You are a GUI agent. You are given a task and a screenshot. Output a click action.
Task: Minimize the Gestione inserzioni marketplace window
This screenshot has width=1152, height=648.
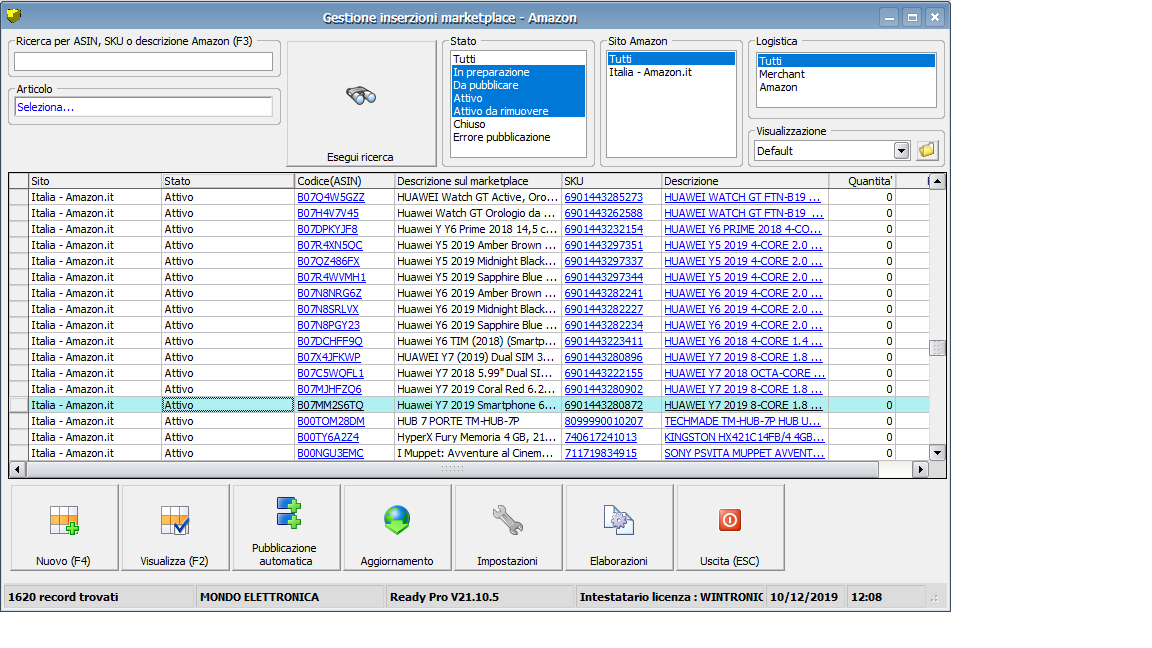pyautogui.click(x=889, y=17)
